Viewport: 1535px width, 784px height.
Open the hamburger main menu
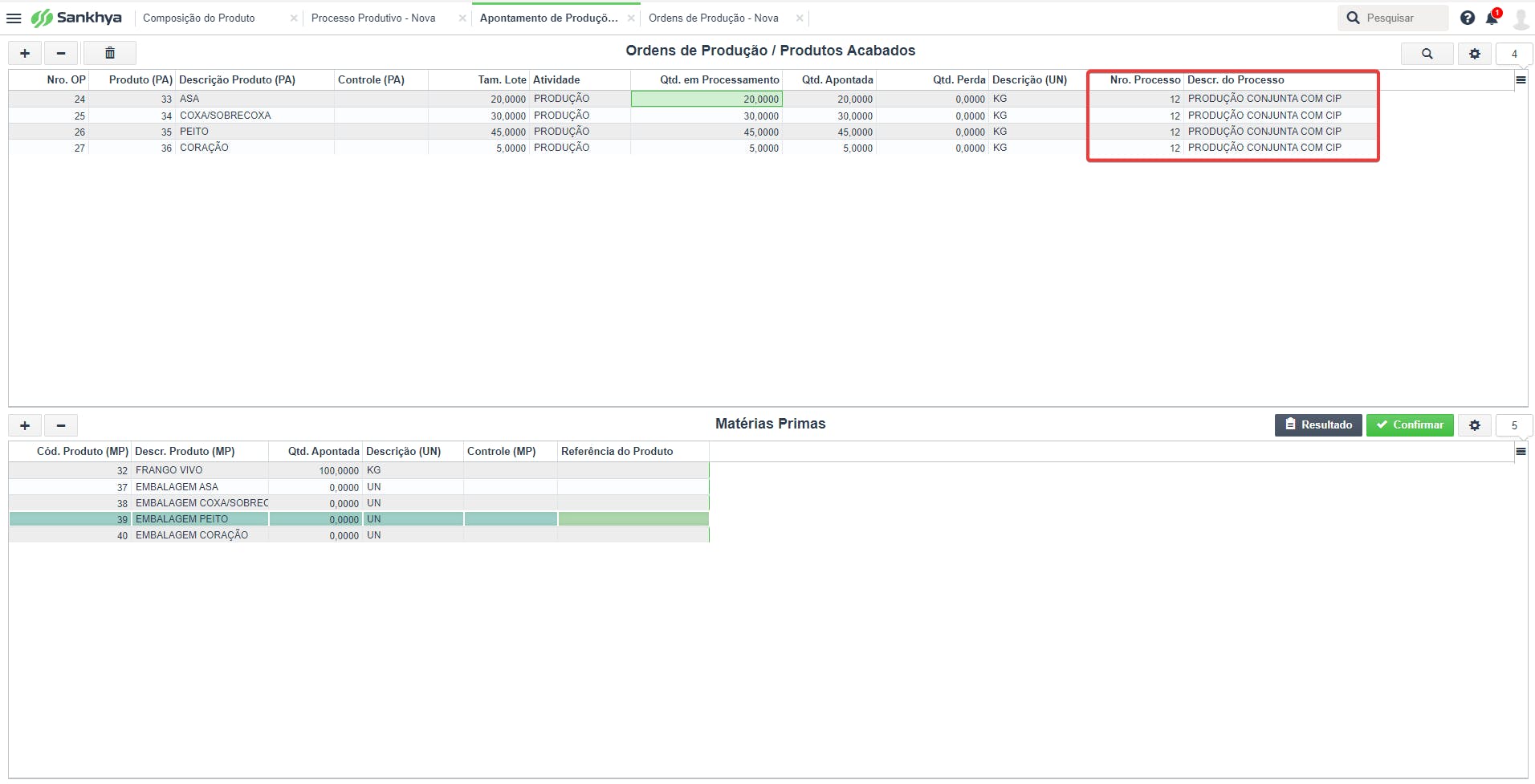(x=14, y=18)
